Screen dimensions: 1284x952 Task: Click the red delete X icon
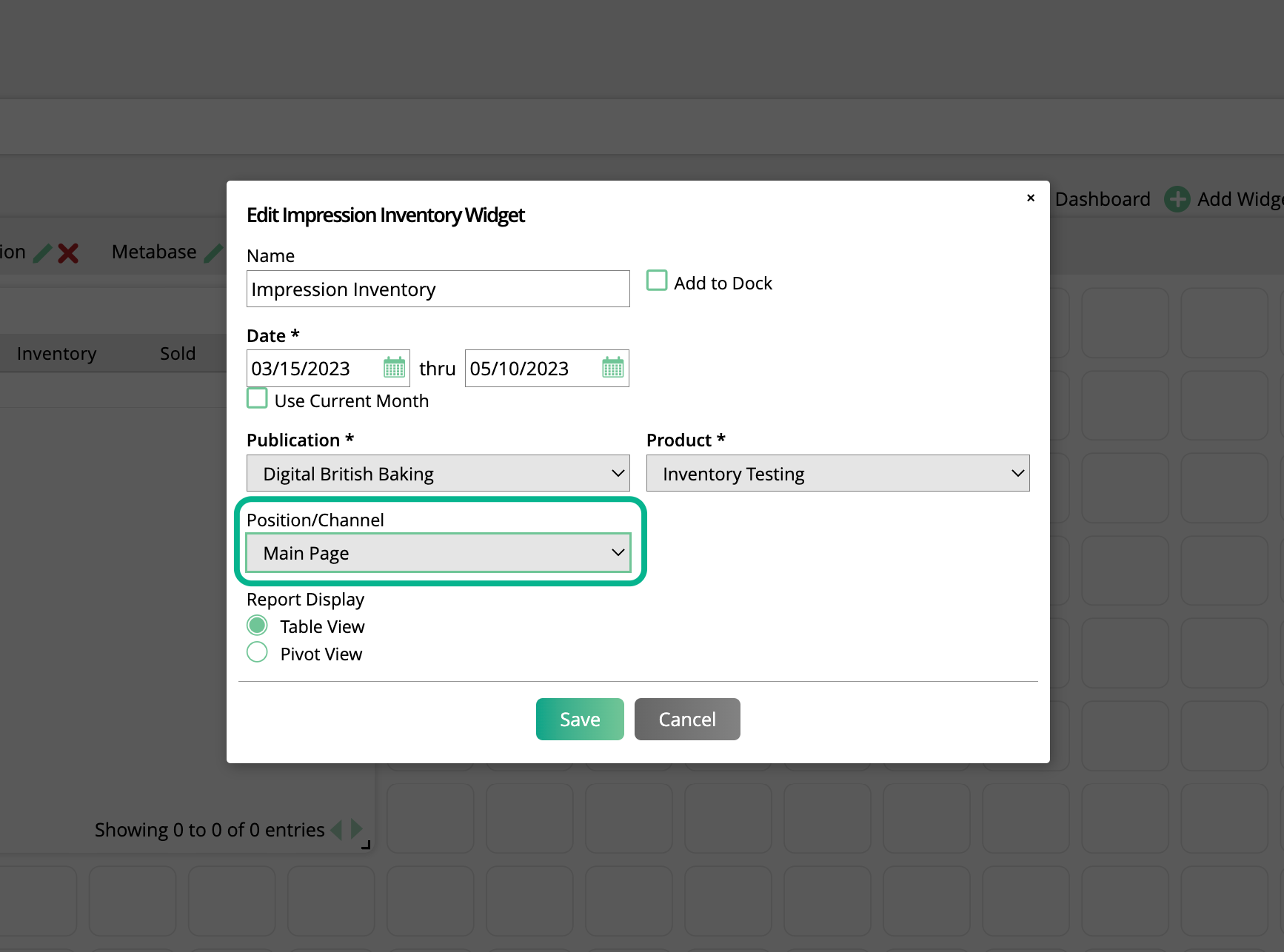[68, 253]
